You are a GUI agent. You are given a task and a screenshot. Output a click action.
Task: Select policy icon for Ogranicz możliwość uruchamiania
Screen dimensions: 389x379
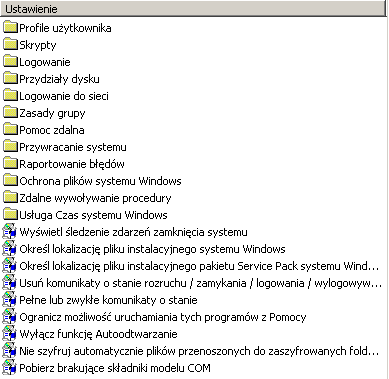coord(10,316)
